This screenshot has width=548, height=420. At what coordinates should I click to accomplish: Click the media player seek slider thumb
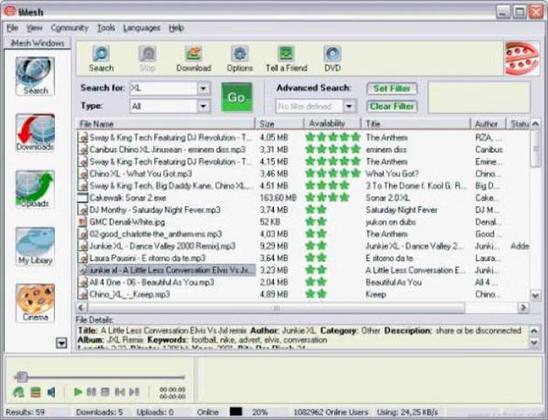[x=22, y=377]
